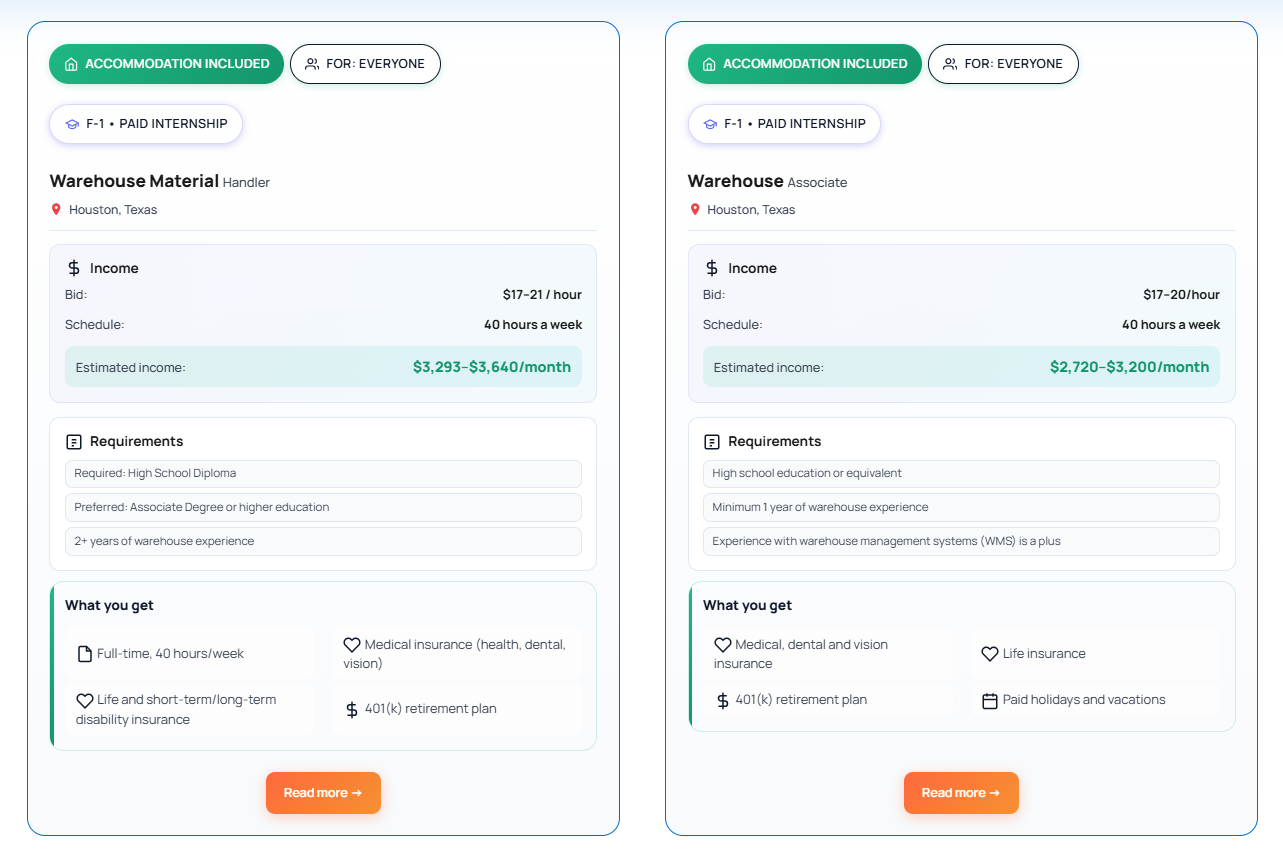The width and height of the screenshot is (1283, 862).
Task: Click dollar icon beside 401(k) on Associate card
Action: 722,701
